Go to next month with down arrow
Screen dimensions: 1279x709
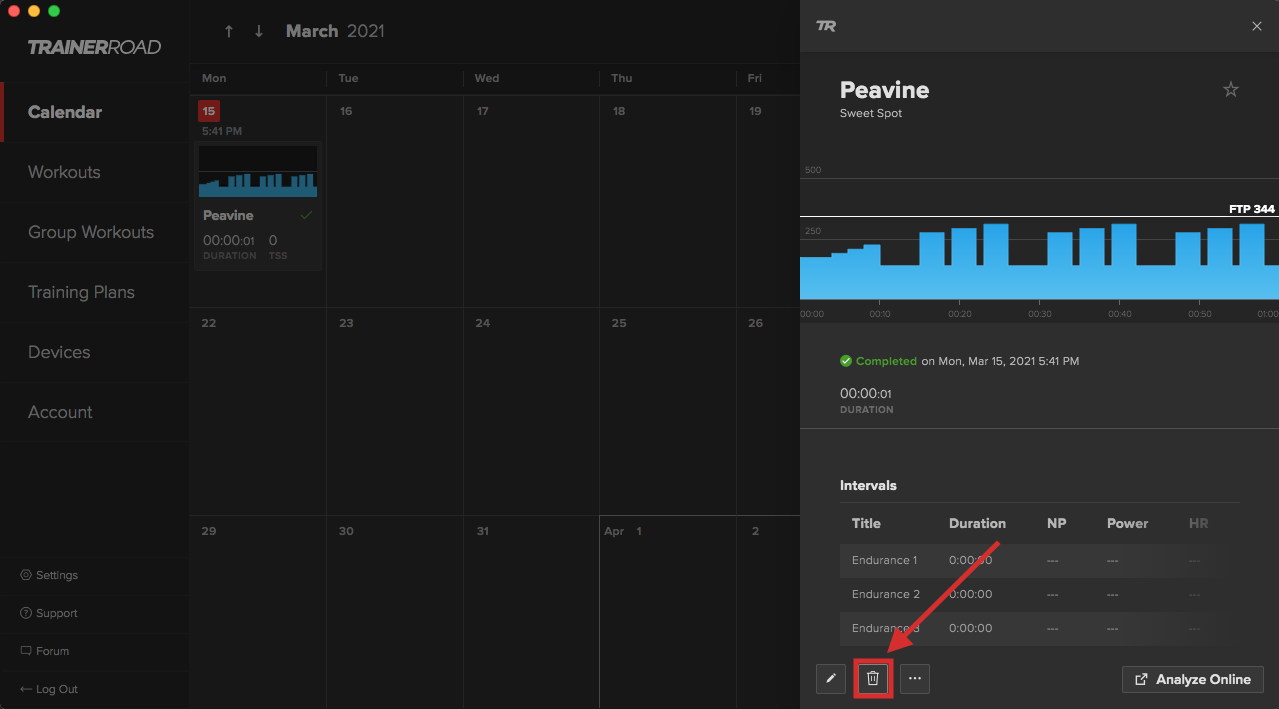coord(259,31)
